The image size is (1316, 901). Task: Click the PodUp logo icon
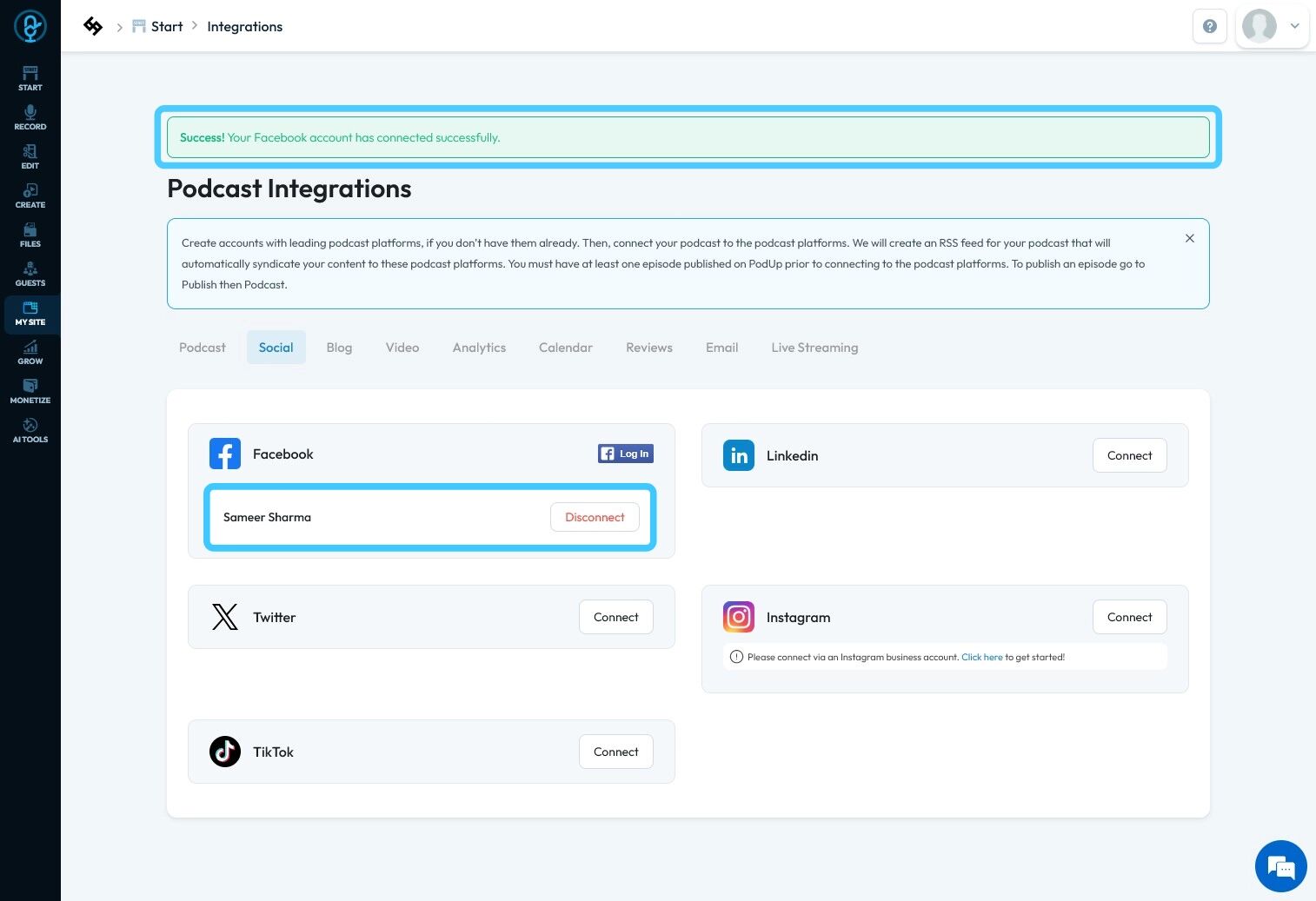tap(30, 27)
